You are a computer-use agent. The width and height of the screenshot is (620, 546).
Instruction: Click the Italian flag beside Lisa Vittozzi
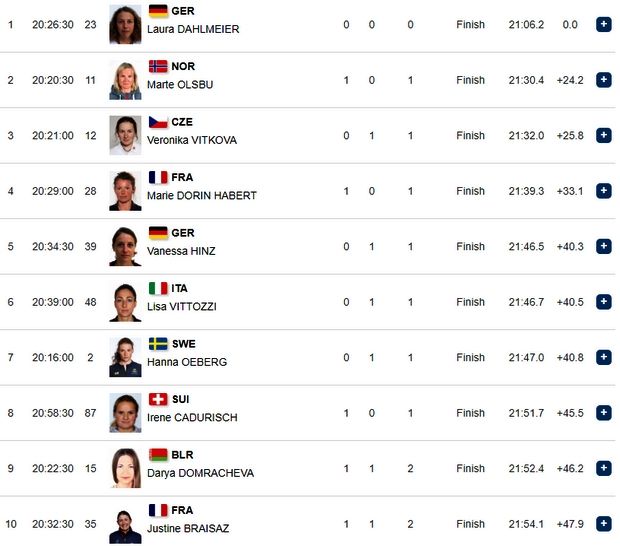158,288
